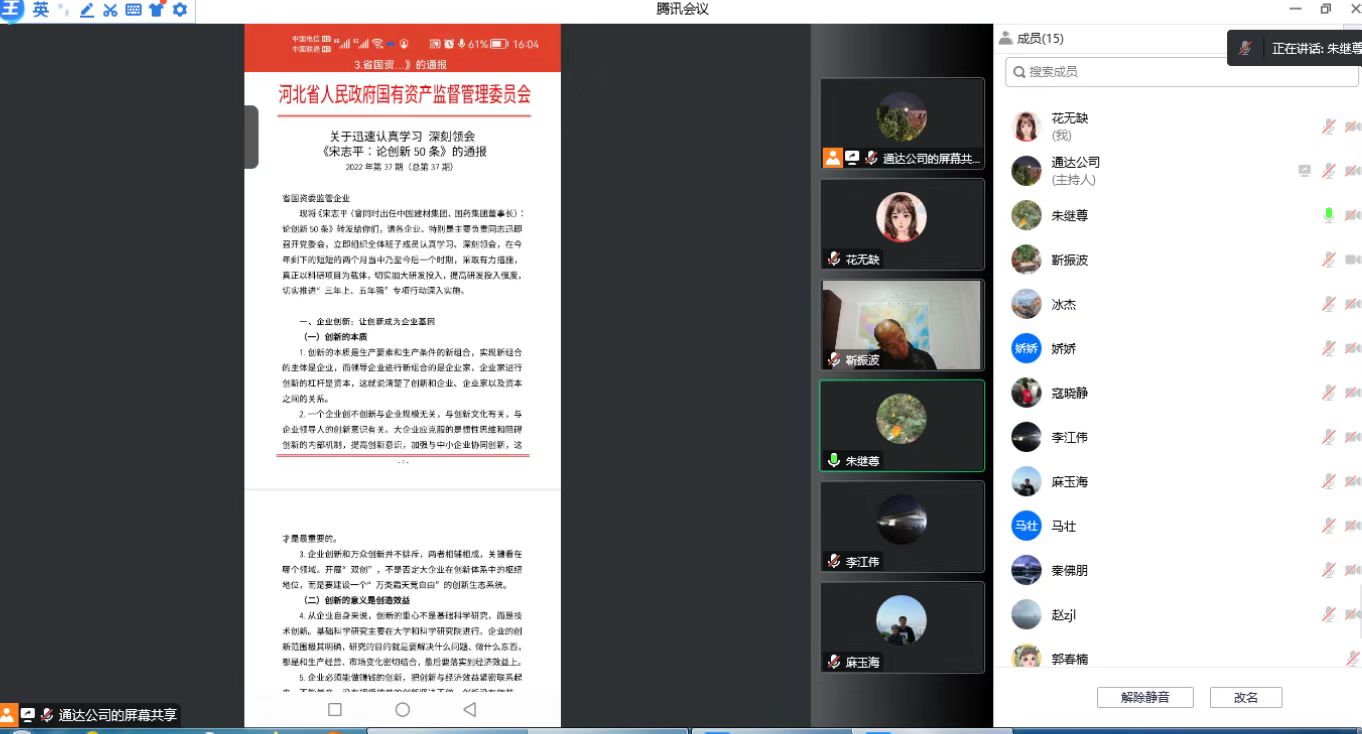Click the name 寇晓静 in the member list
1362x734 pixels.
[x=1069, y=393]
